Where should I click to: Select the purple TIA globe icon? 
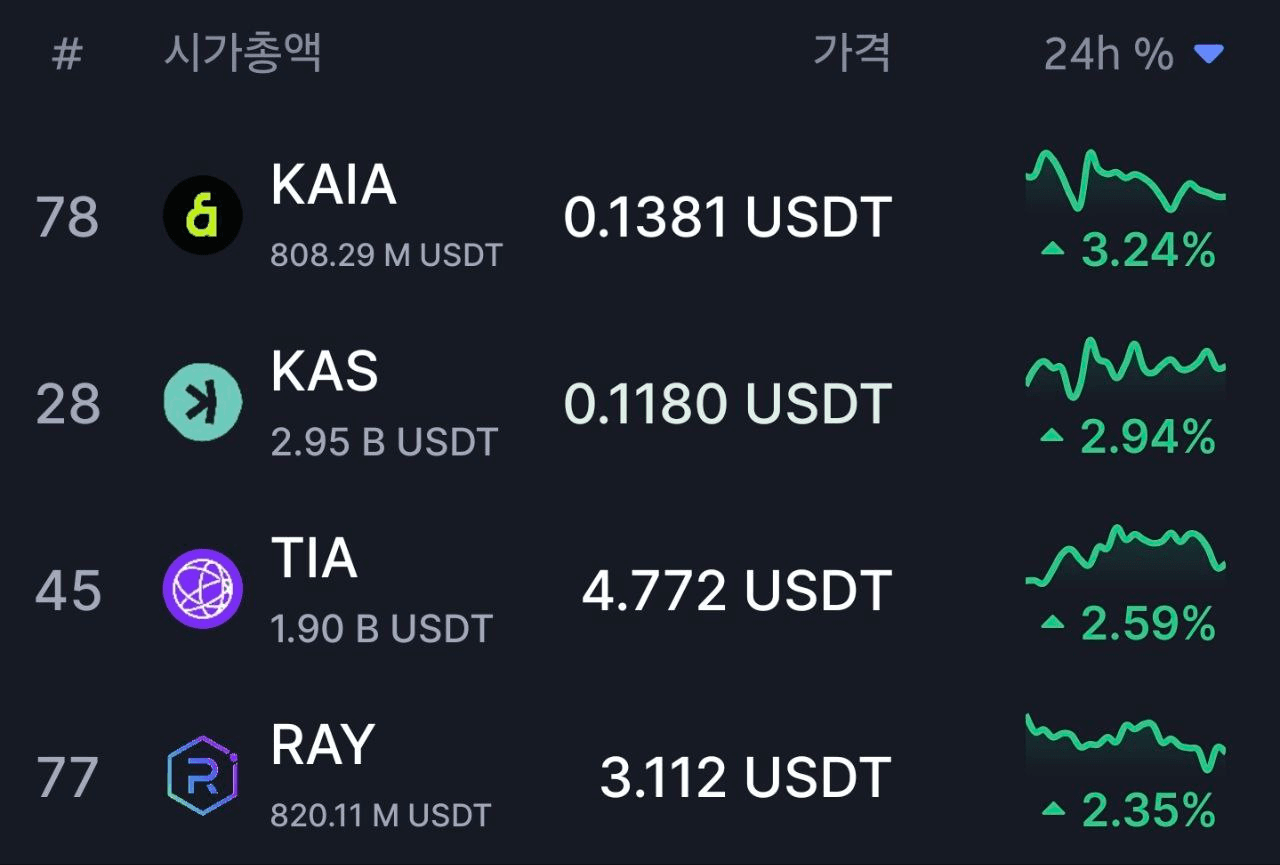click(x=202, y=589)
